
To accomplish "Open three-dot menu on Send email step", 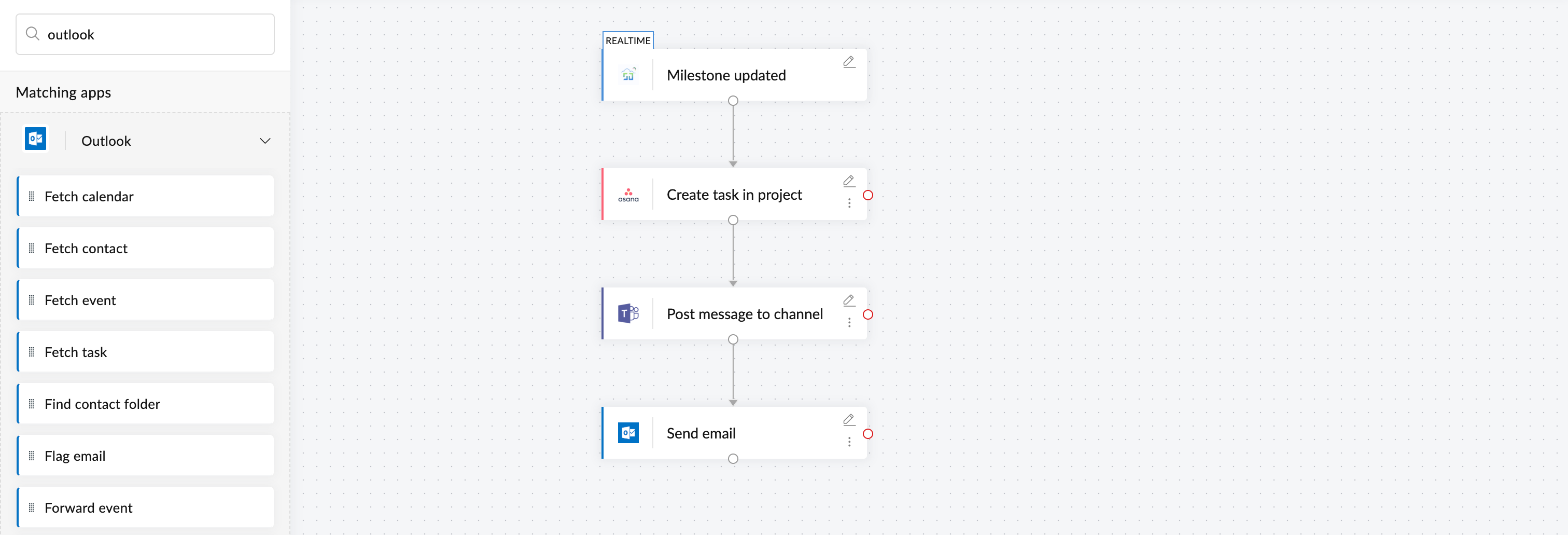I will pos(849,442).
